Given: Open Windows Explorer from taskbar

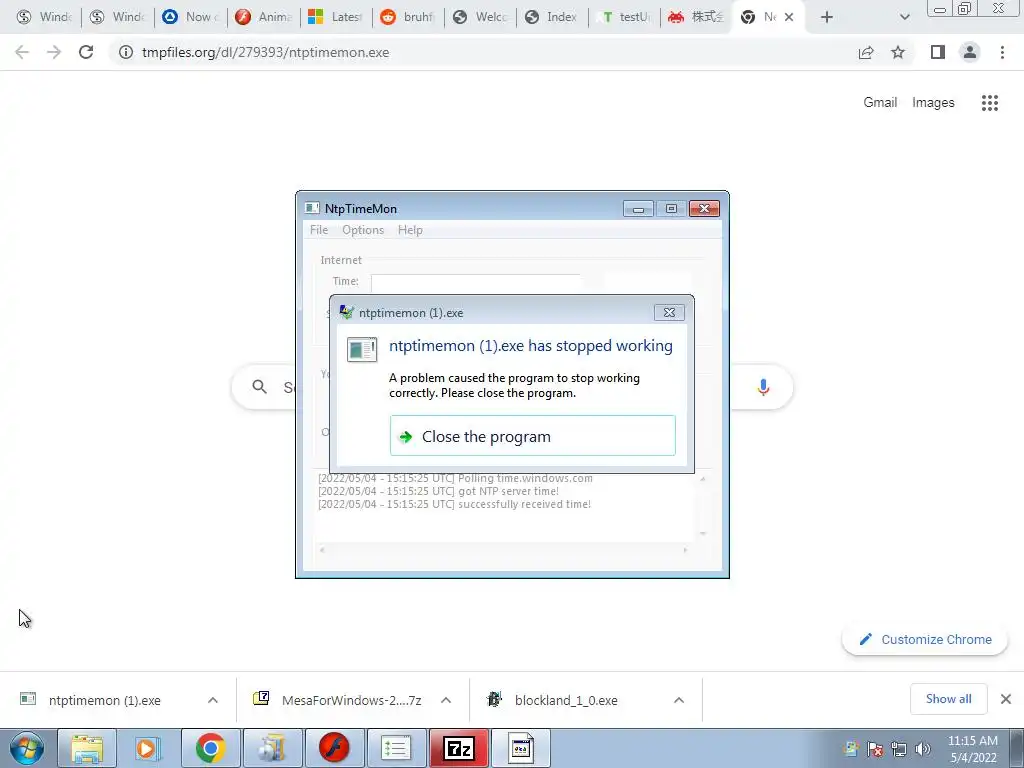Looking at the screenshot, I should [87, 748].
